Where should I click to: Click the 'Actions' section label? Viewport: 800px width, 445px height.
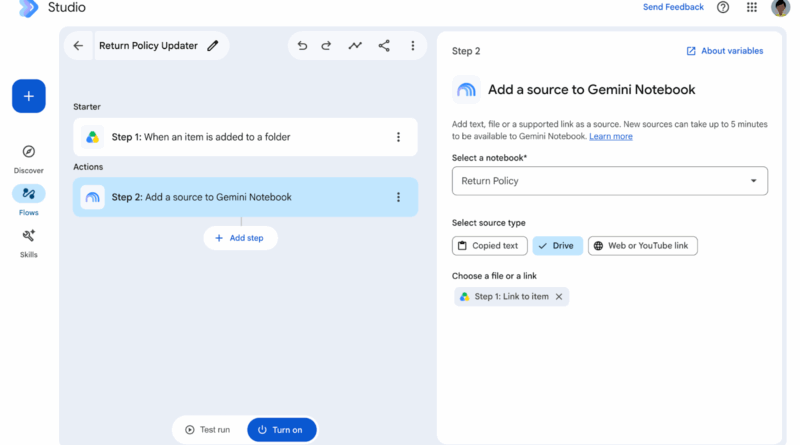(x=88, y=167)
